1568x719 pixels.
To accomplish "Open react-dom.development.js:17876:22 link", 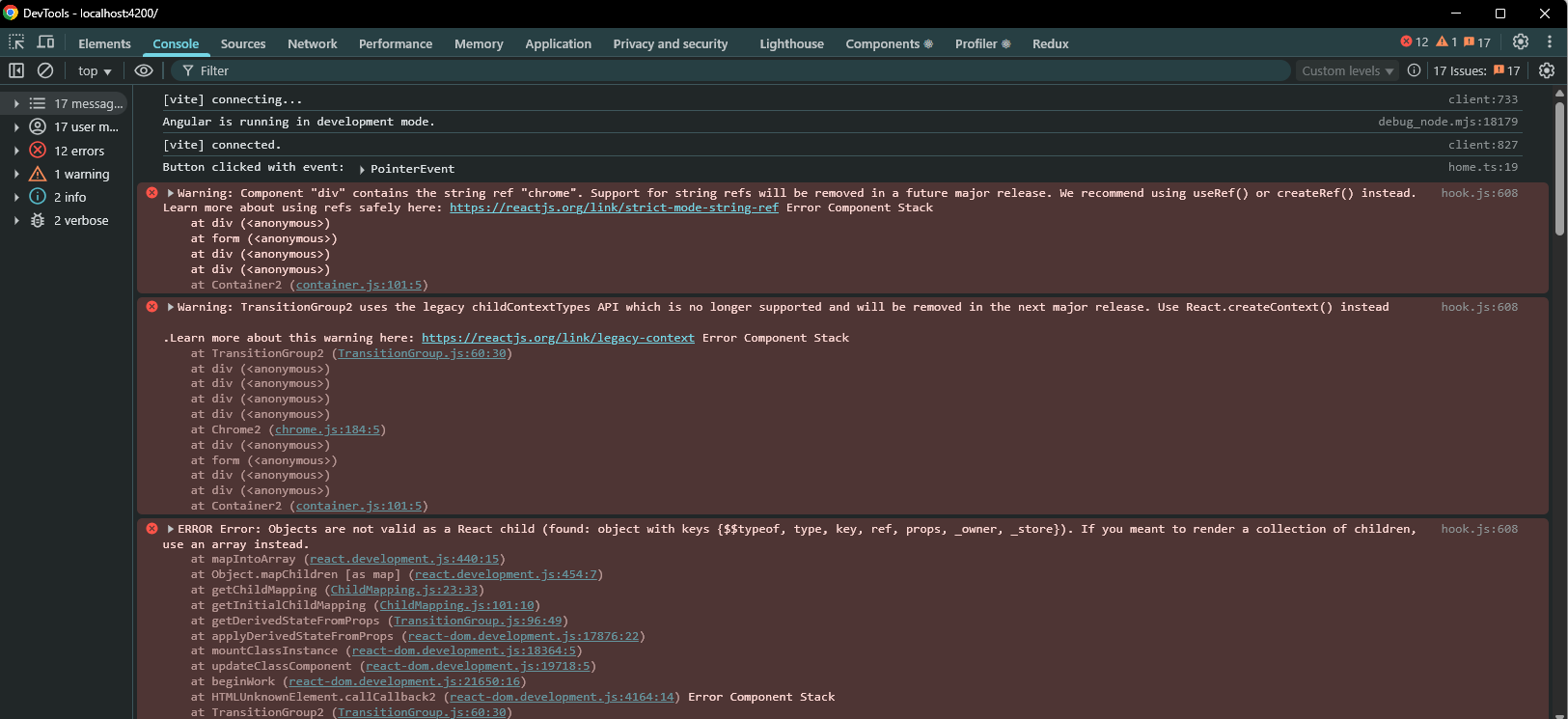I will (523, 636).
